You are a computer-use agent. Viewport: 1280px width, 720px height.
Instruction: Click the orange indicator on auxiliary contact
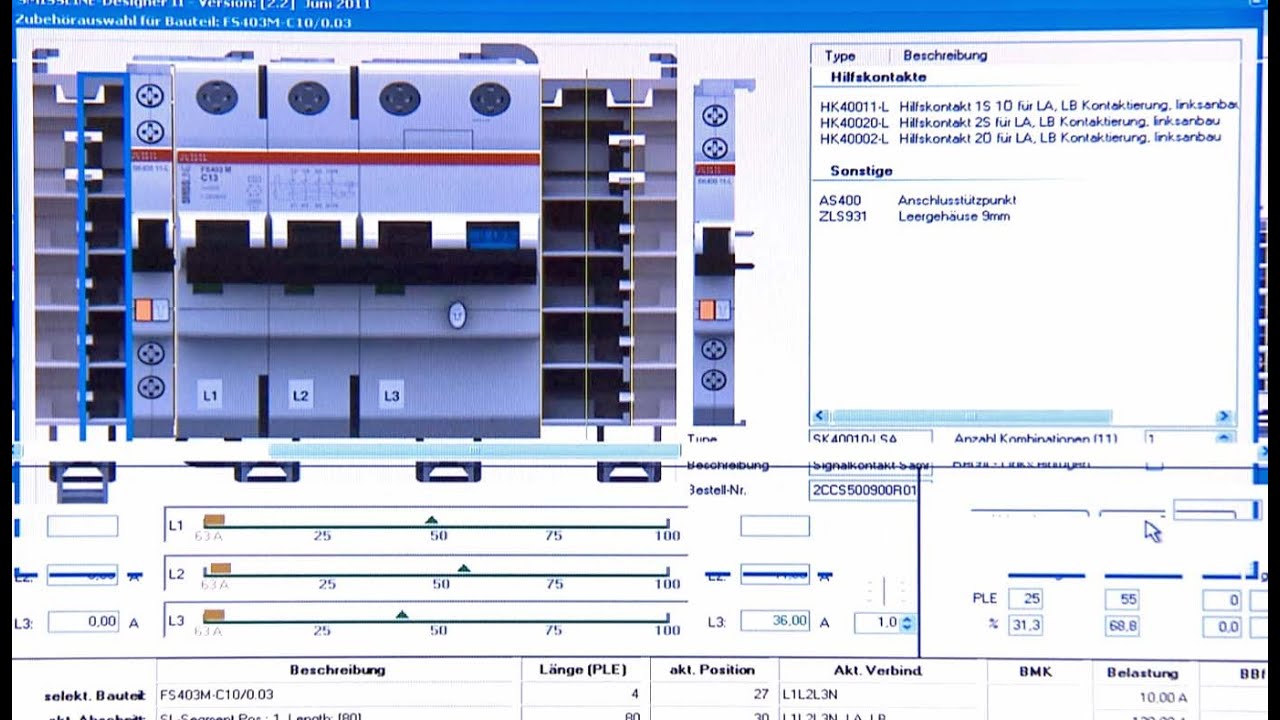pos(143,310)
